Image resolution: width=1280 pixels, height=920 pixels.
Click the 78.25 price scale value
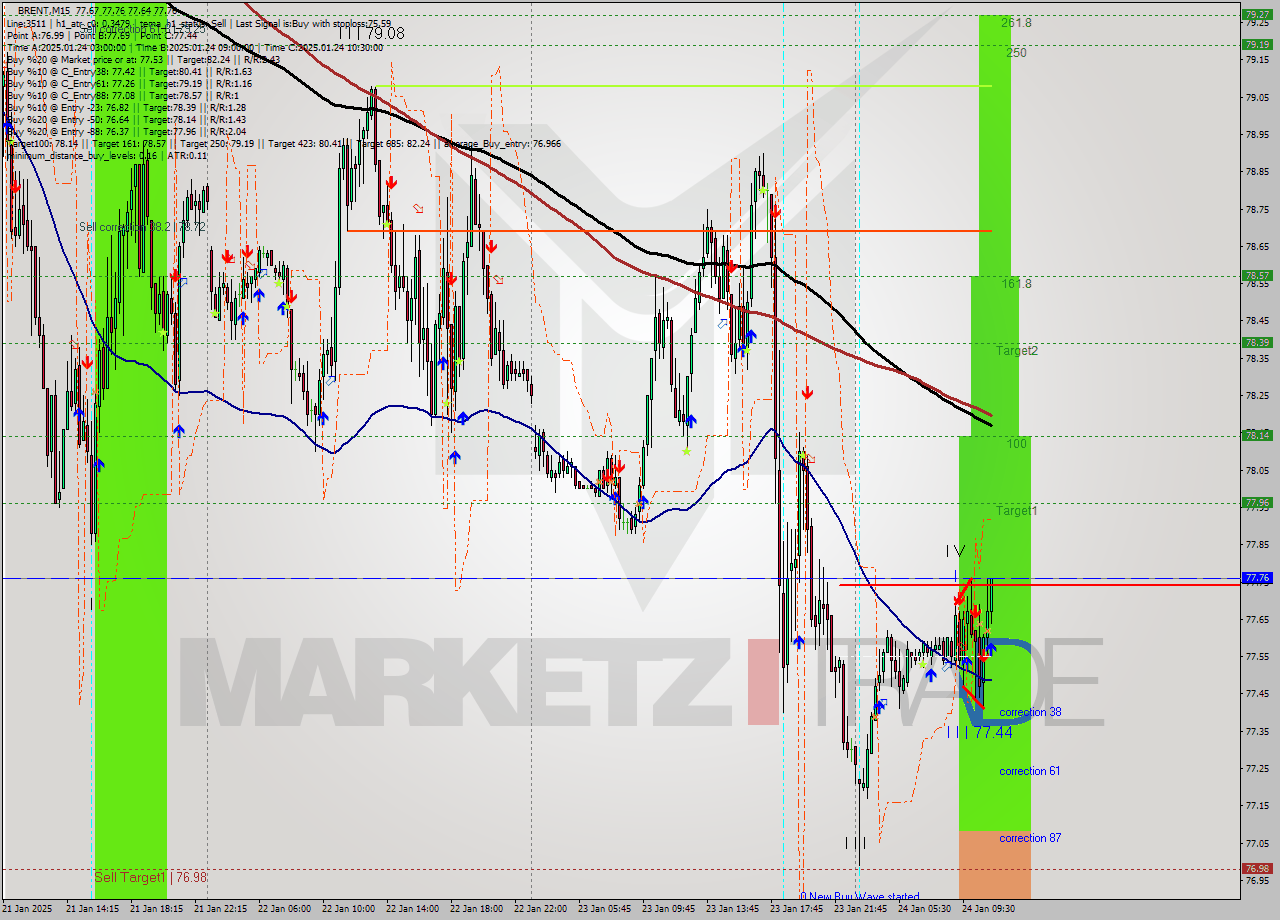pyautogui.click(x=1257, y=395)
